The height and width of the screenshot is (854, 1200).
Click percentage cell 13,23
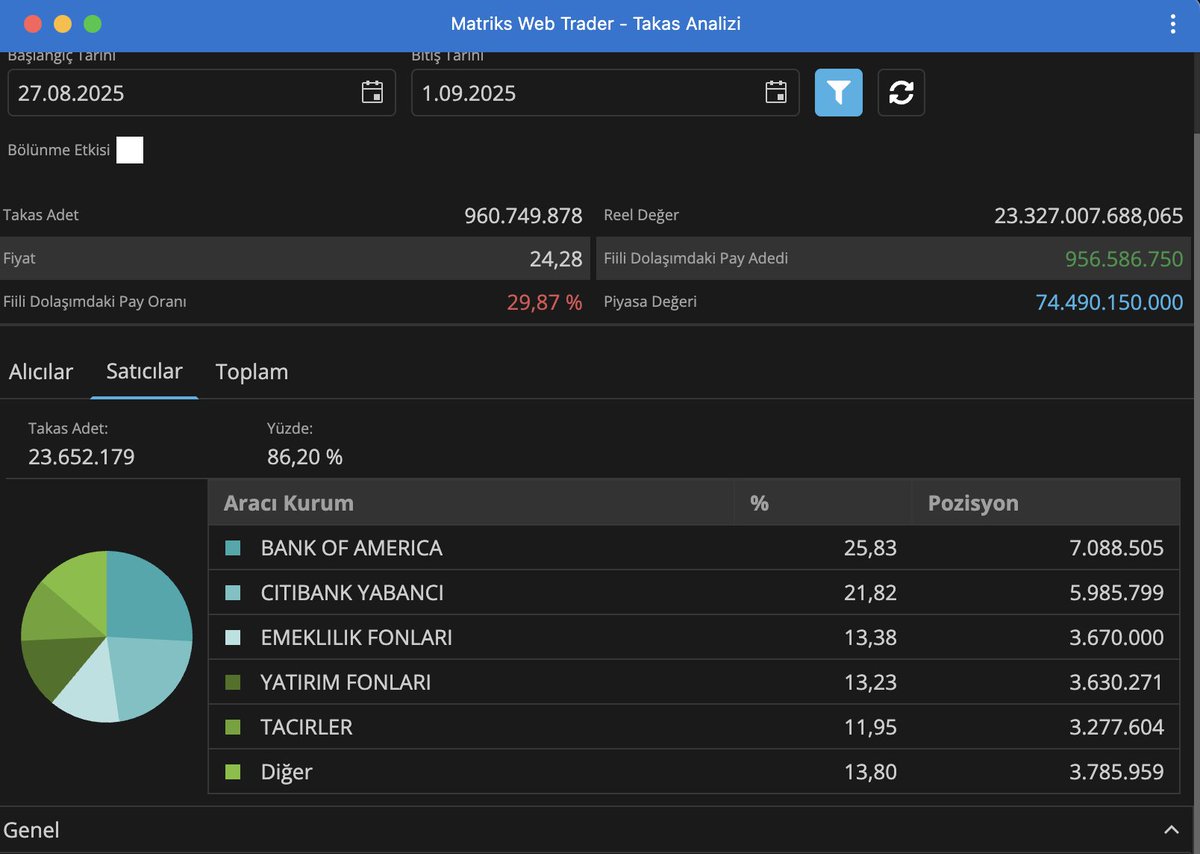(870, 682)
